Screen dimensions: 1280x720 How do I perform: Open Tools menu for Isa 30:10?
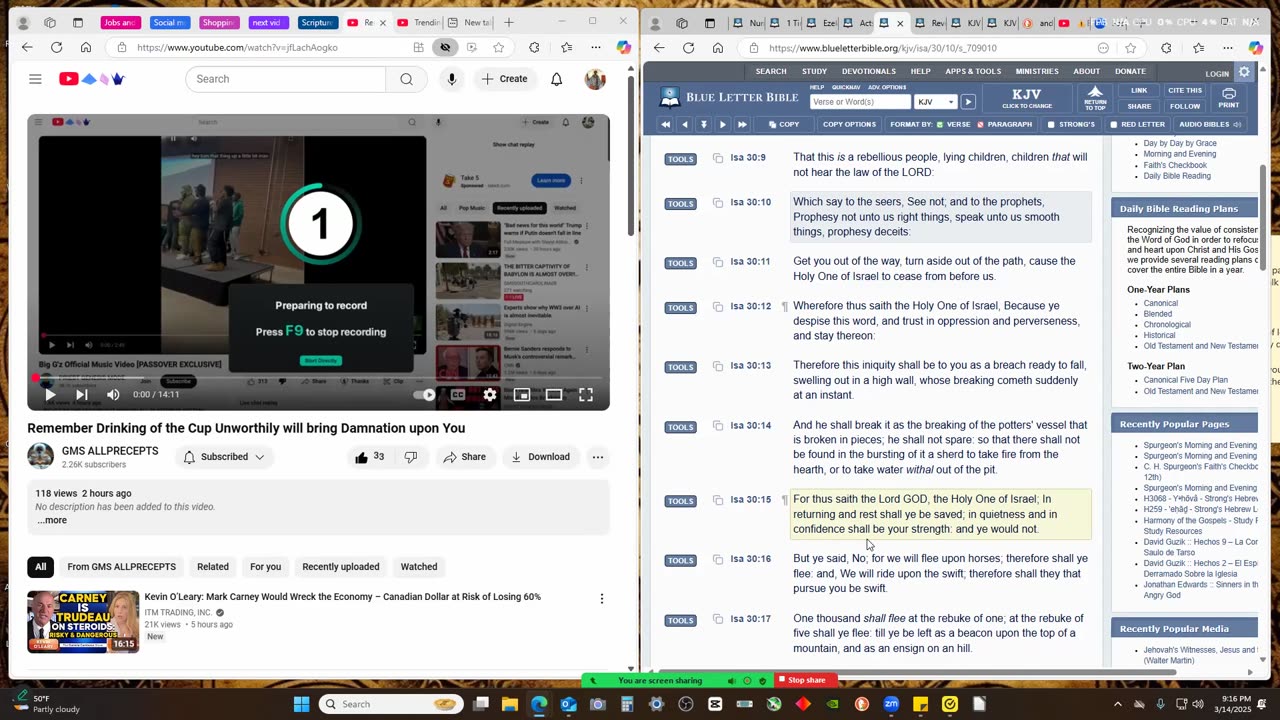click(x=680, y=204)
